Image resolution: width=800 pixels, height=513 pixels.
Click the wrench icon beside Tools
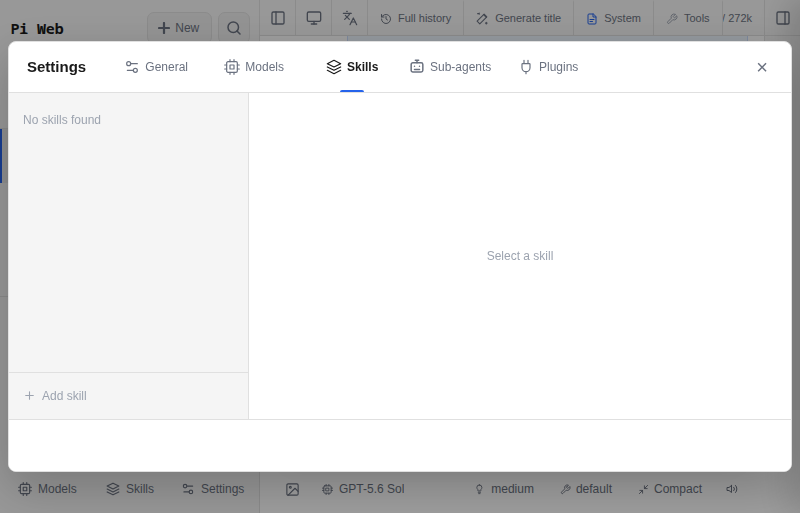(x=672, y=19)
